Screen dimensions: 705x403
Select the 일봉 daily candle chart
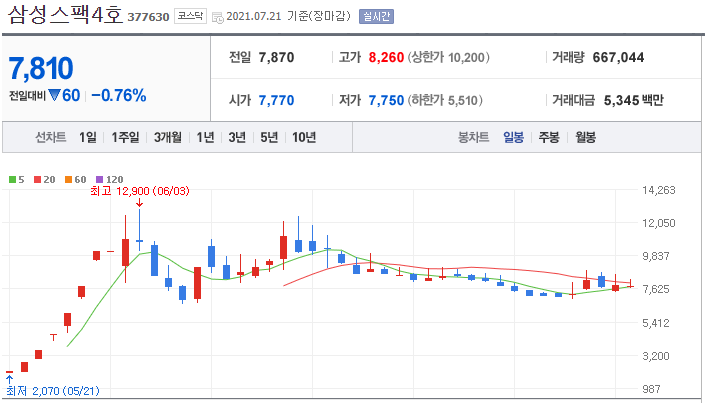pos(513,137)
